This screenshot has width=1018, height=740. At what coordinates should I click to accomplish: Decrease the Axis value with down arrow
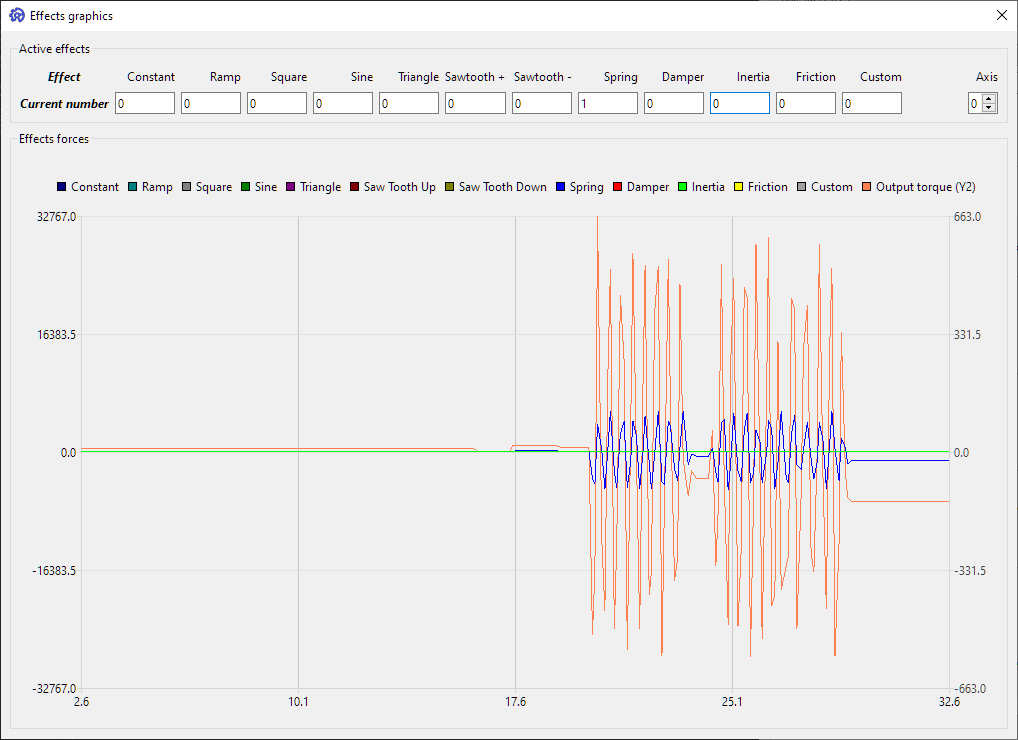[990, 108]
